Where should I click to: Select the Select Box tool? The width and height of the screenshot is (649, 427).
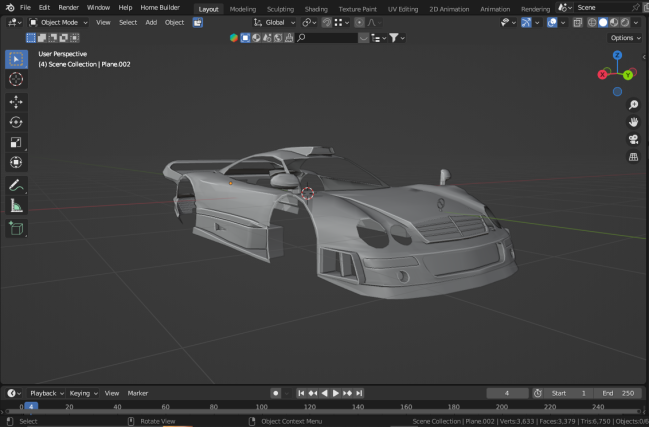[x=16, y=59]
